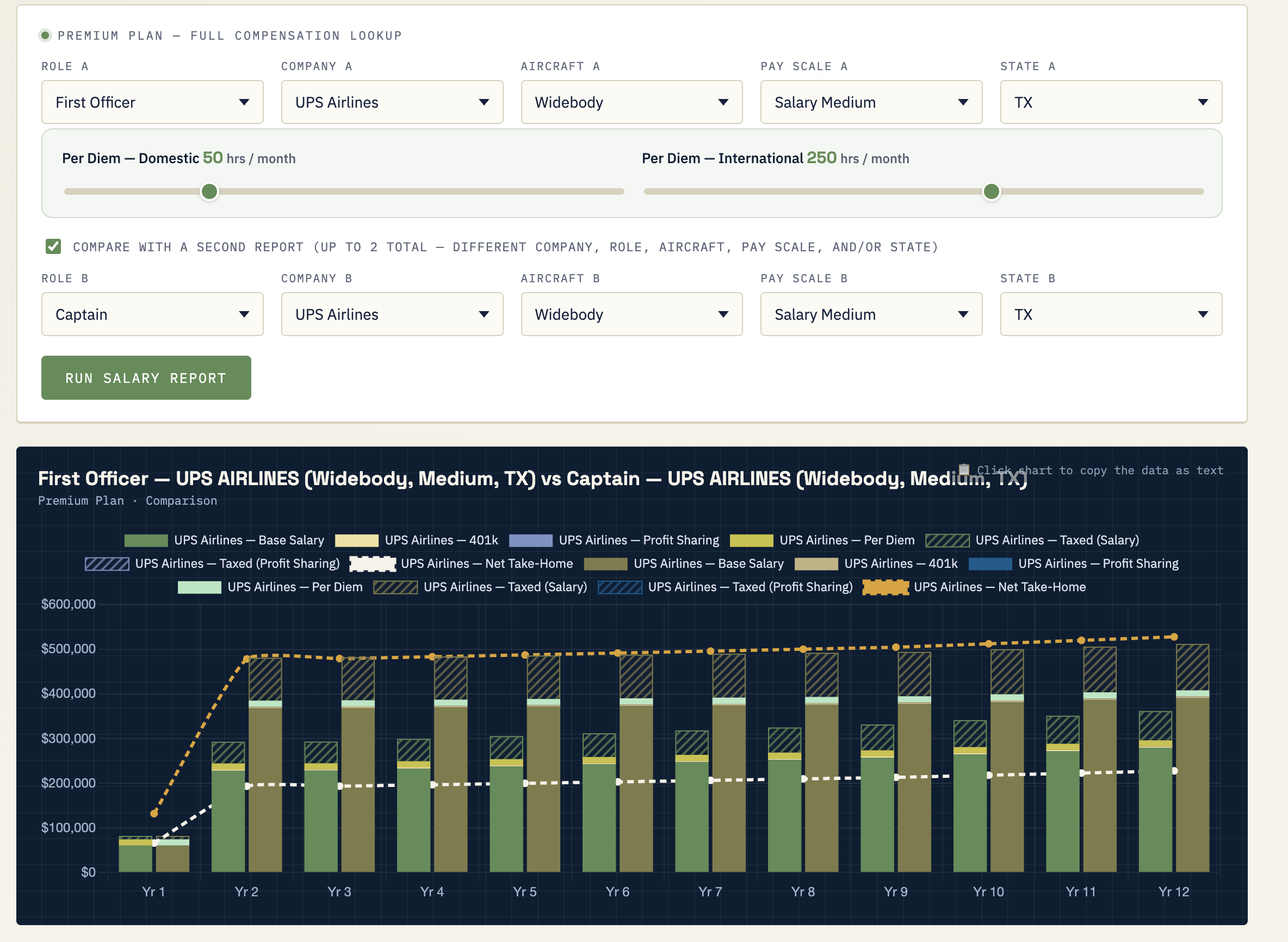
Task: Click the 'Click chart to copy the data as text' hint
Action: click(1100, 470)
